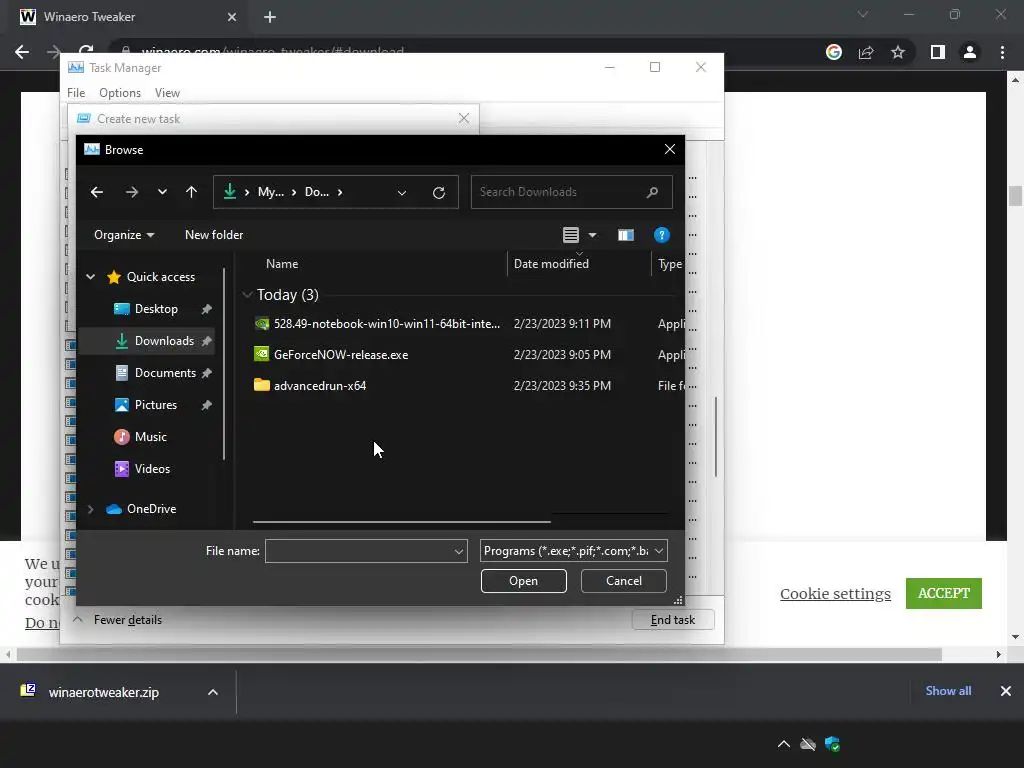
Task: Toggle the preview pane icon
Action: (x=626, y=235)
